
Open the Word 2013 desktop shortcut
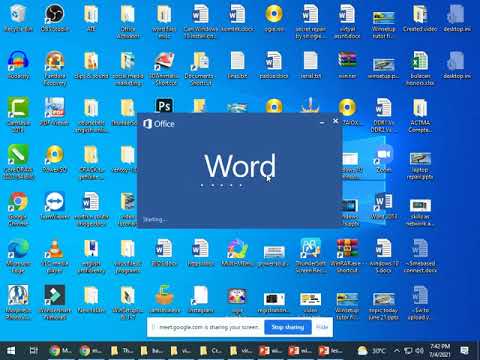(384, 206)
